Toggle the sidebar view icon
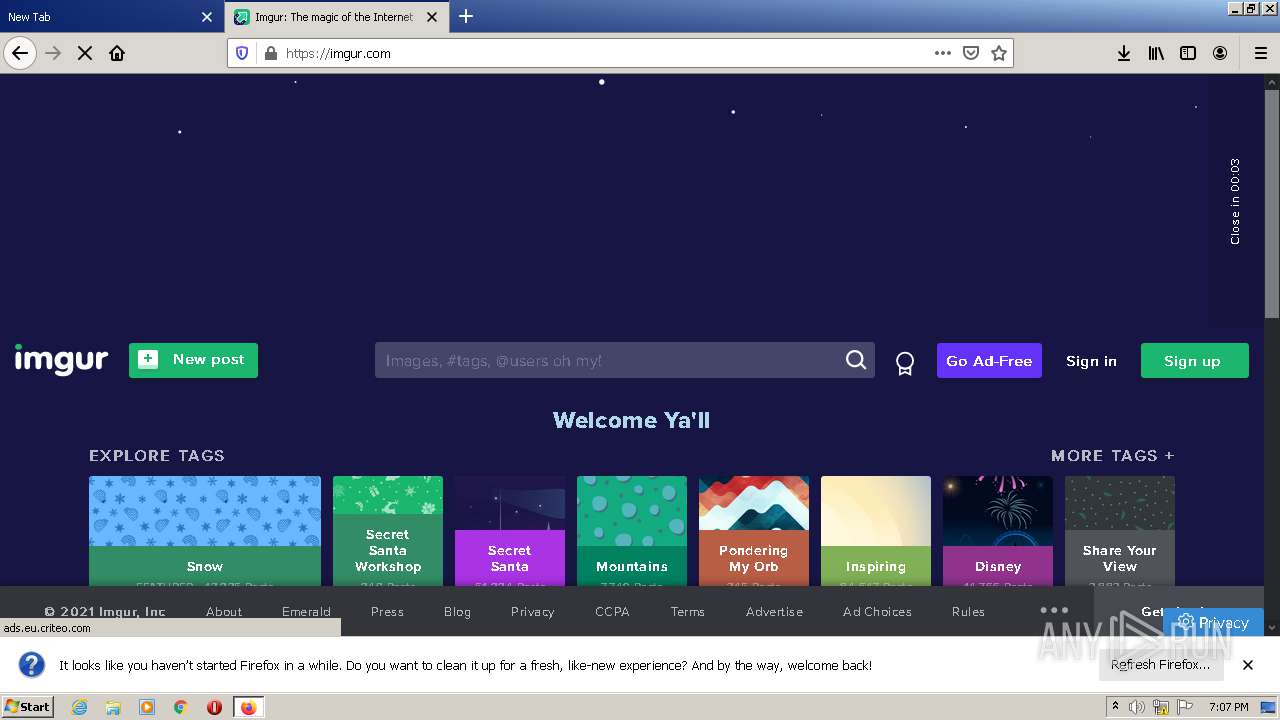The image size is (1280, 720). (1188, 53)
